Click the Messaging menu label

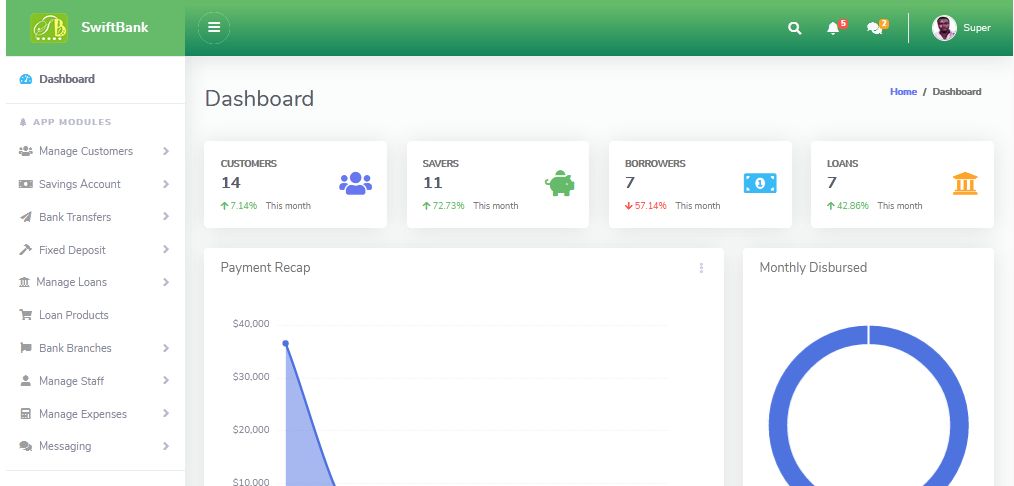65,446
